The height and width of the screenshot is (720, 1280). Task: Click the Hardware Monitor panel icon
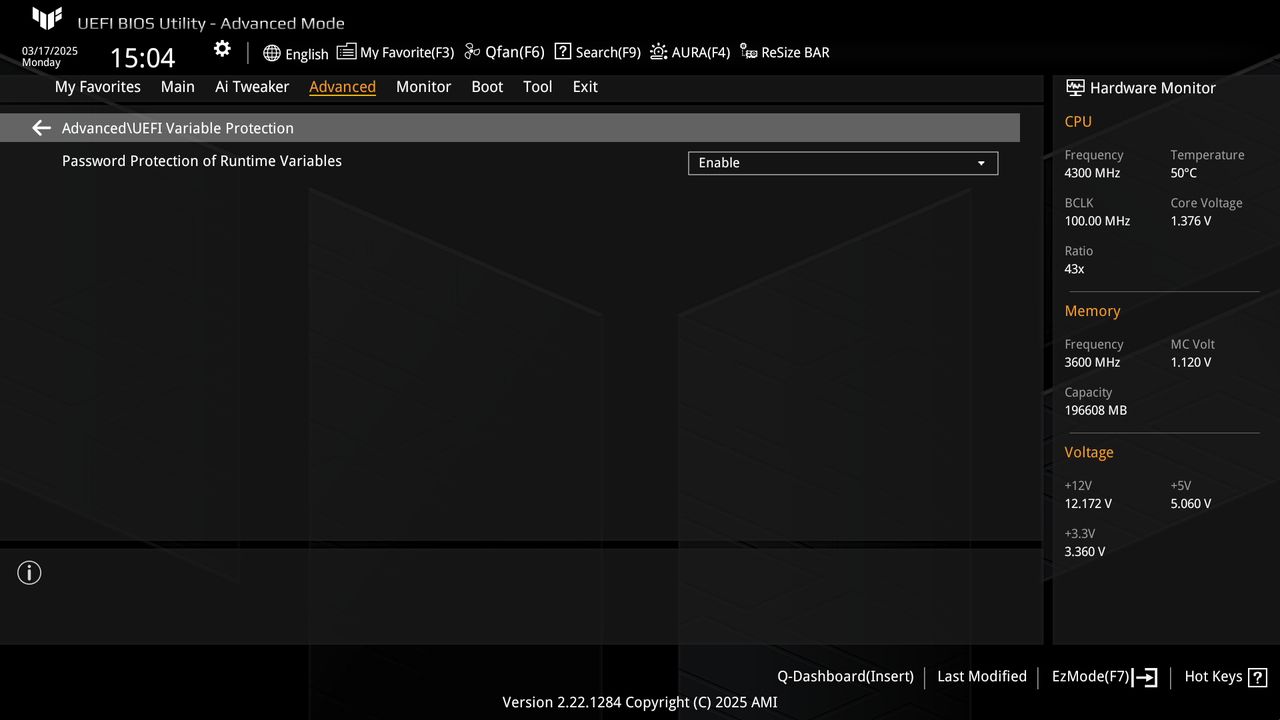point(1075,88)
